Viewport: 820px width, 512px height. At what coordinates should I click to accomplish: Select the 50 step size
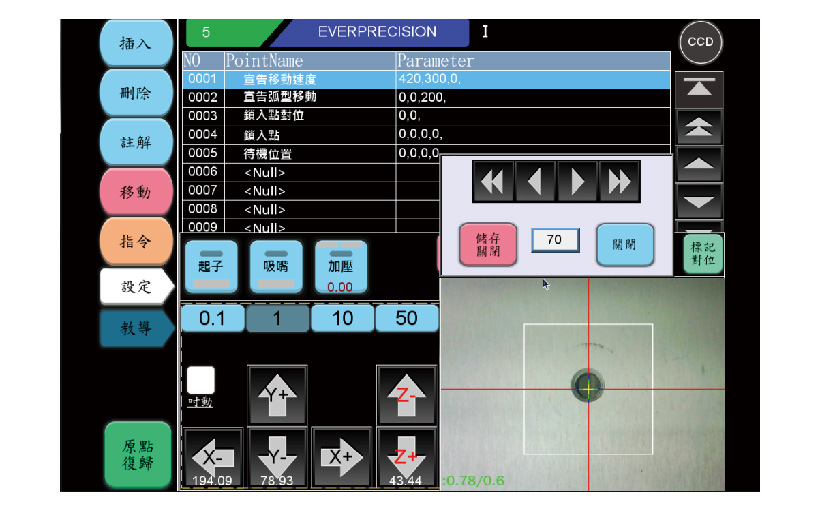tap(407, 319)
